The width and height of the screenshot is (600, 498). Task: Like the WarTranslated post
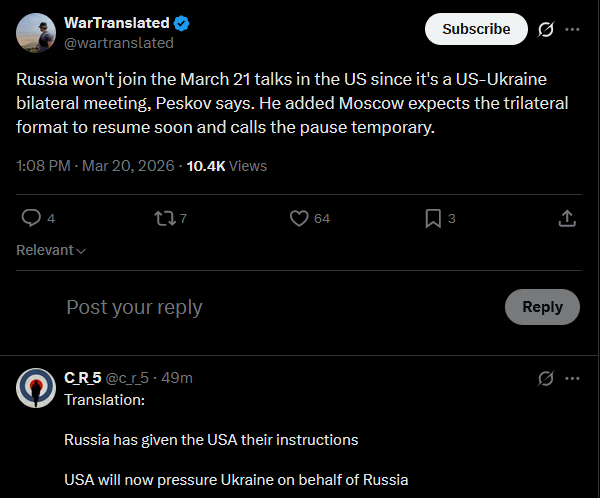(298, 218)
